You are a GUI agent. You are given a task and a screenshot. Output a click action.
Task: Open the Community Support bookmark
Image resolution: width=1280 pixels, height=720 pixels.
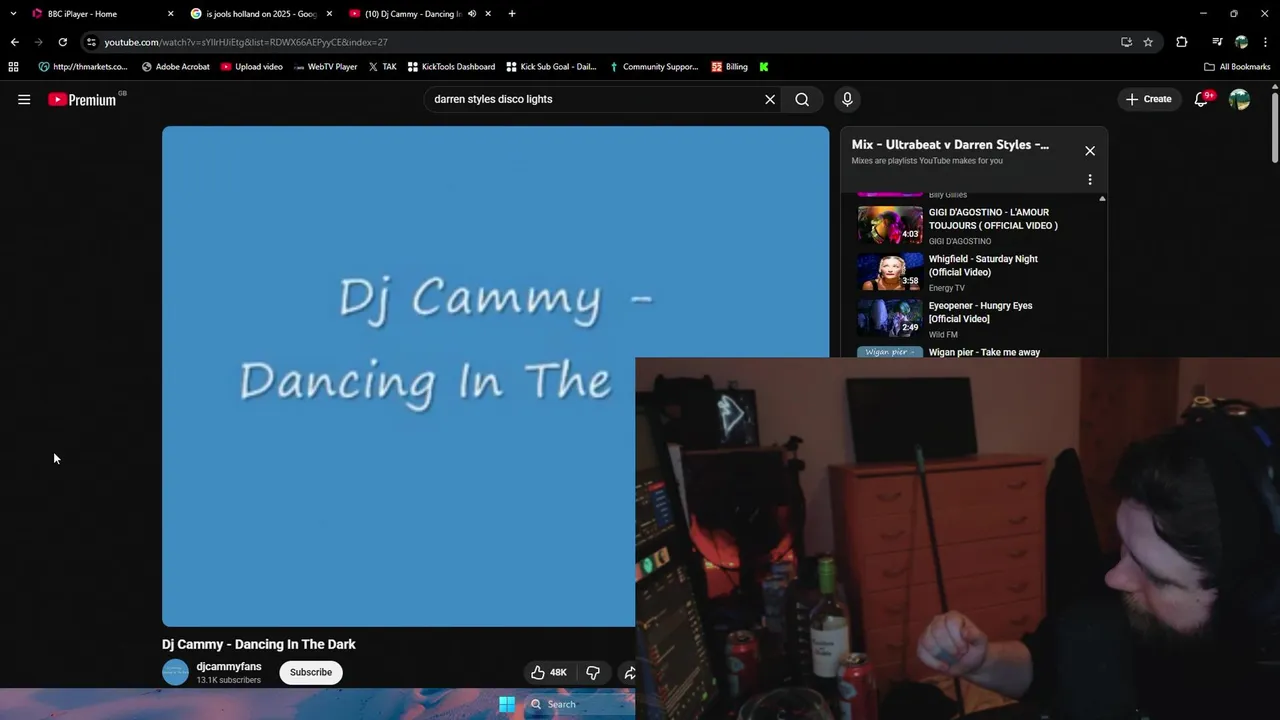point(653,67)
